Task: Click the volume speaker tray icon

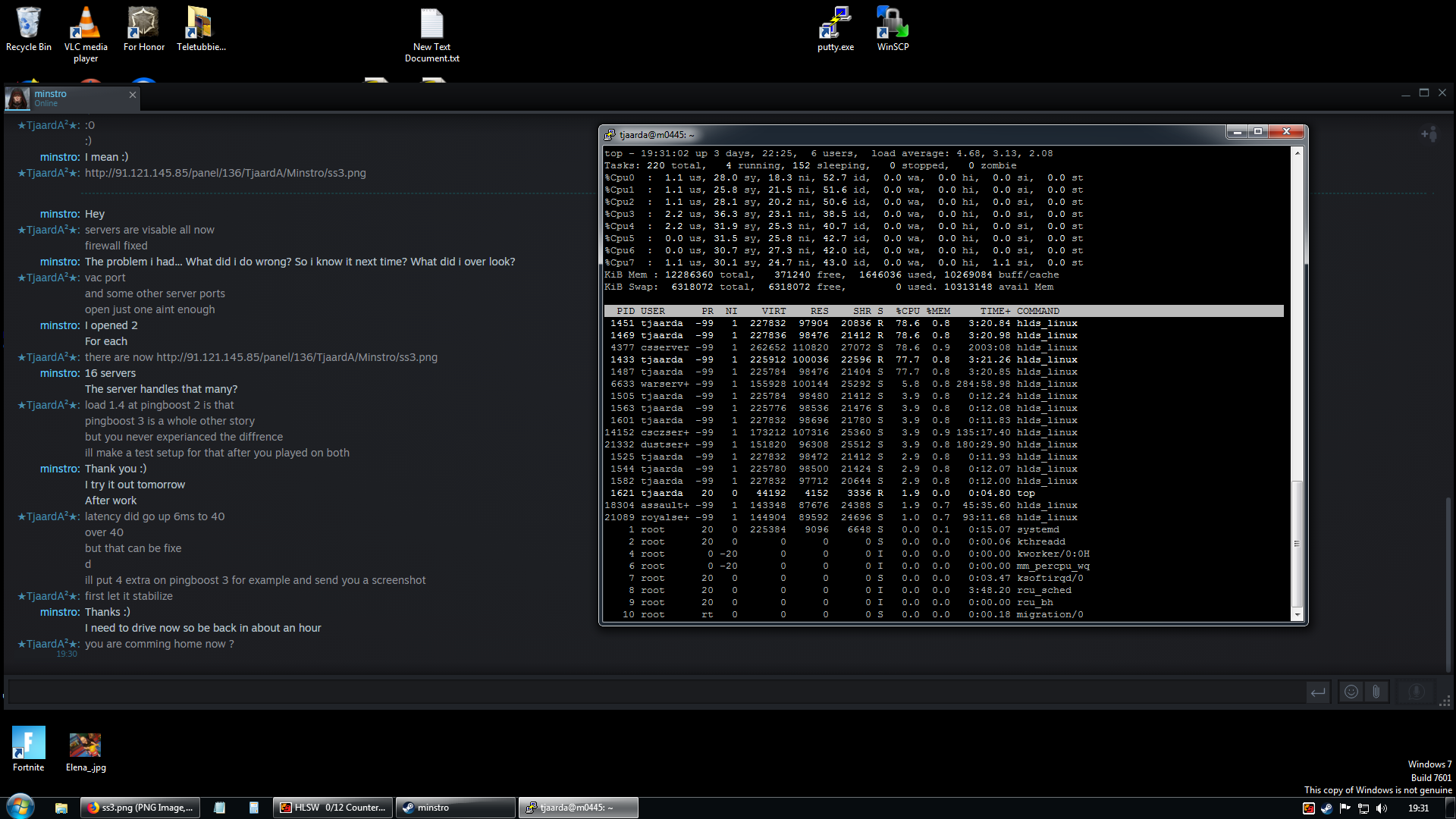Action: click(1382, 808)
